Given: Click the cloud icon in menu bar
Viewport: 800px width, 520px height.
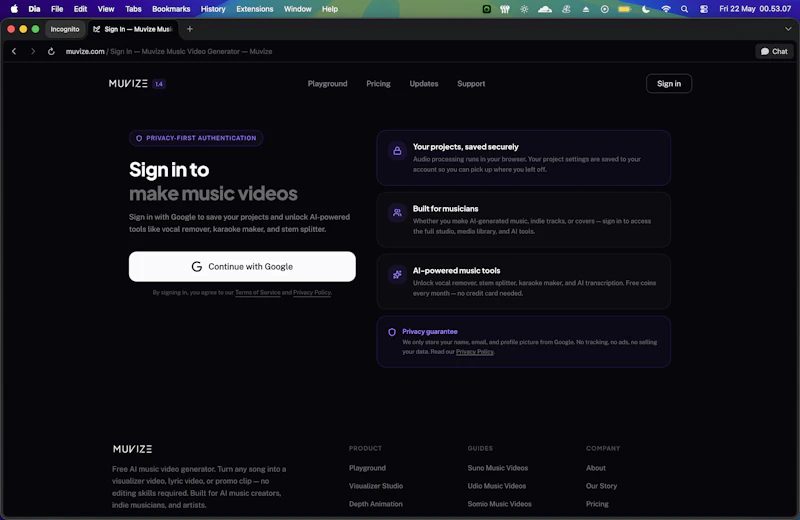Looking at the screenshot, I should [545, 9].
